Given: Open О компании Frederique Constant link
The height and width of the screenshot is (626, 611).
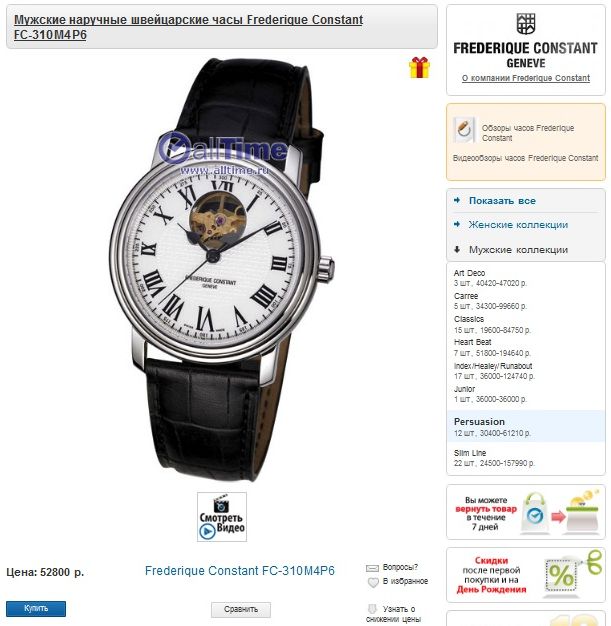Looking at the screenshot, I should click(x=526, y=78).
